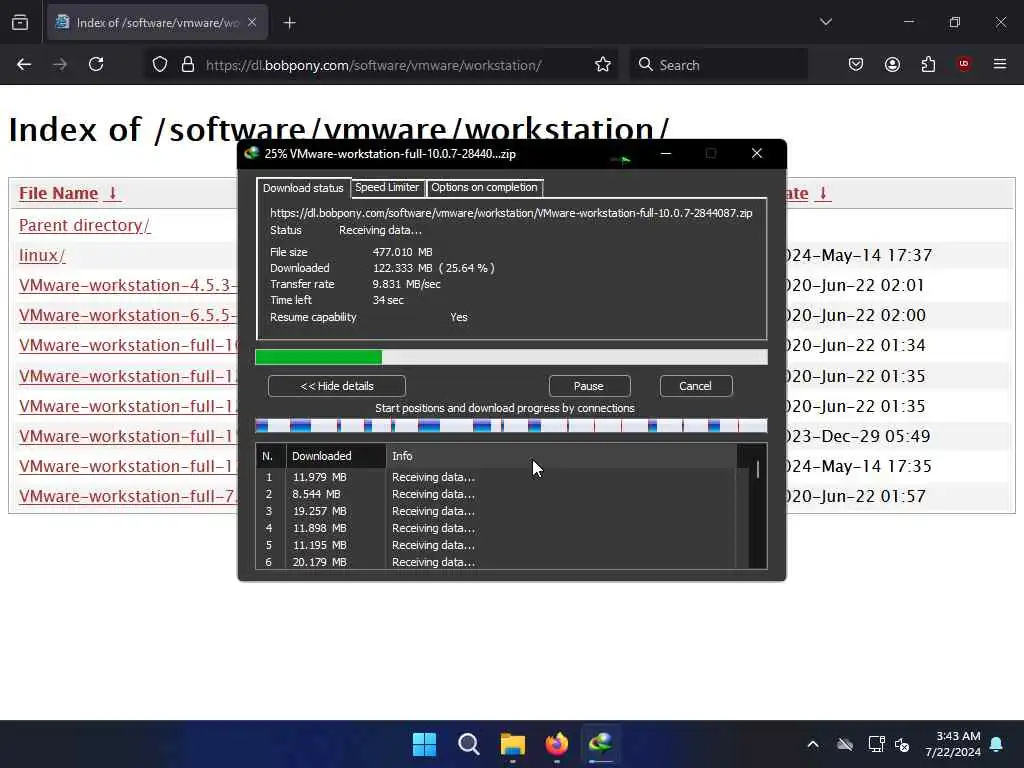
Task: Cancel the VMware download
Action: coord(696,386)
